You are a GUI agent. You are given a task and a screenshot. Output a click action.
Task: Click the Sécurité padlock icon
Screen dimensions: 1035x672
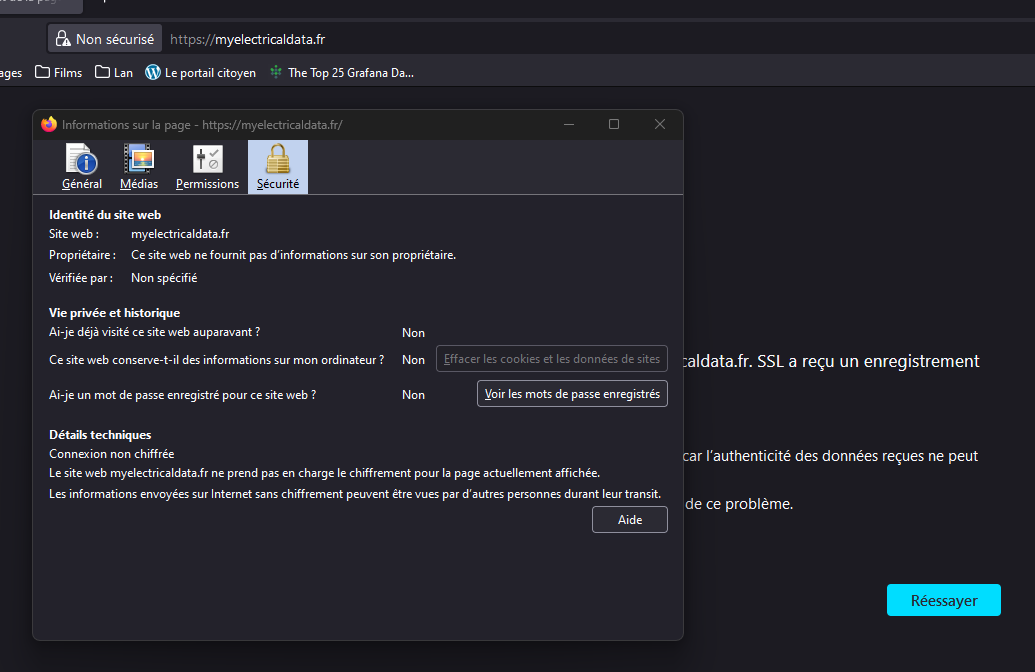pyautogui.click(x=277, y=160)
